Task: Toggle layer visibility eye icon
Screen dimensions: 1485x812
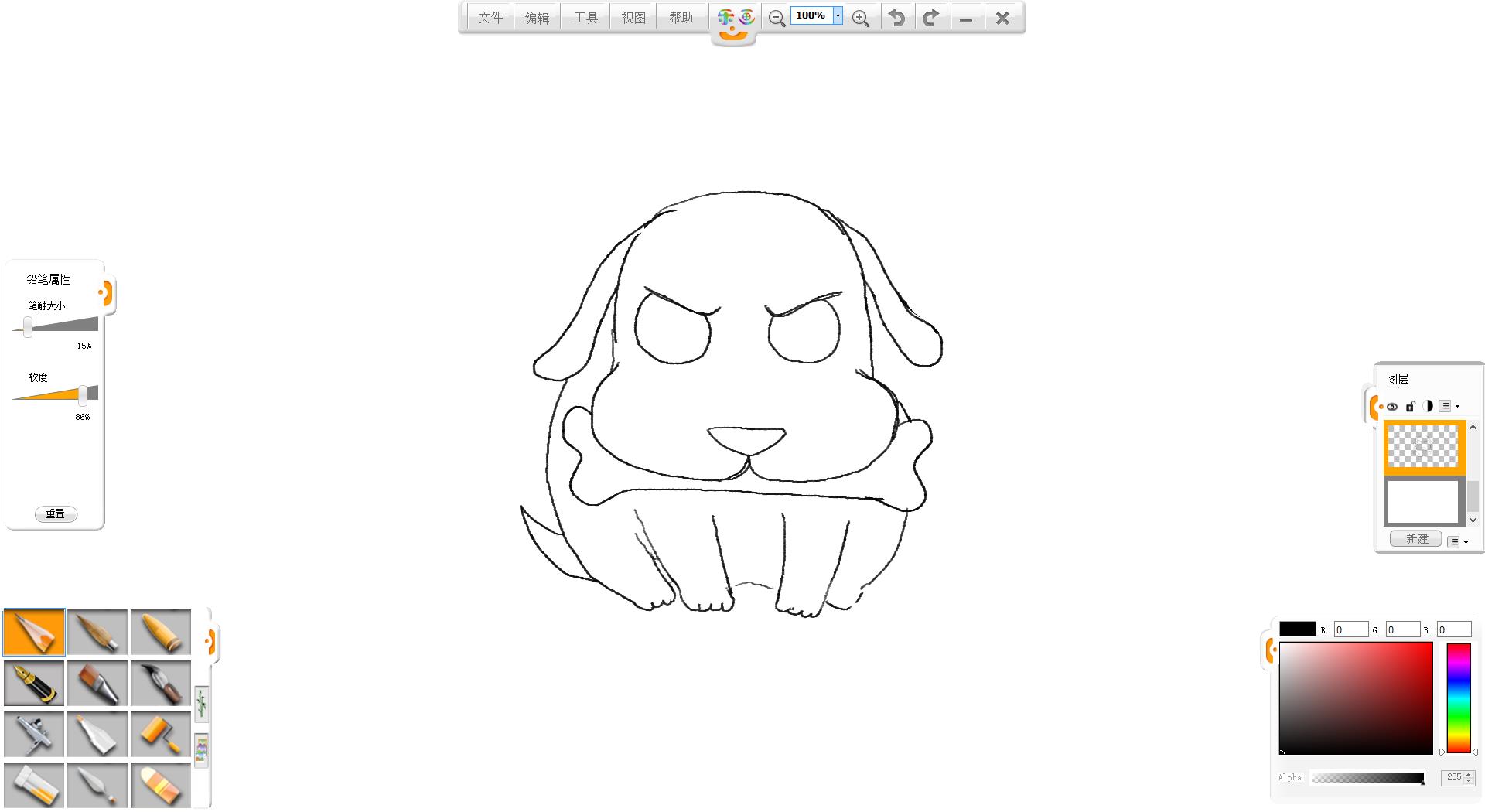Action: tap(1392, 407)
